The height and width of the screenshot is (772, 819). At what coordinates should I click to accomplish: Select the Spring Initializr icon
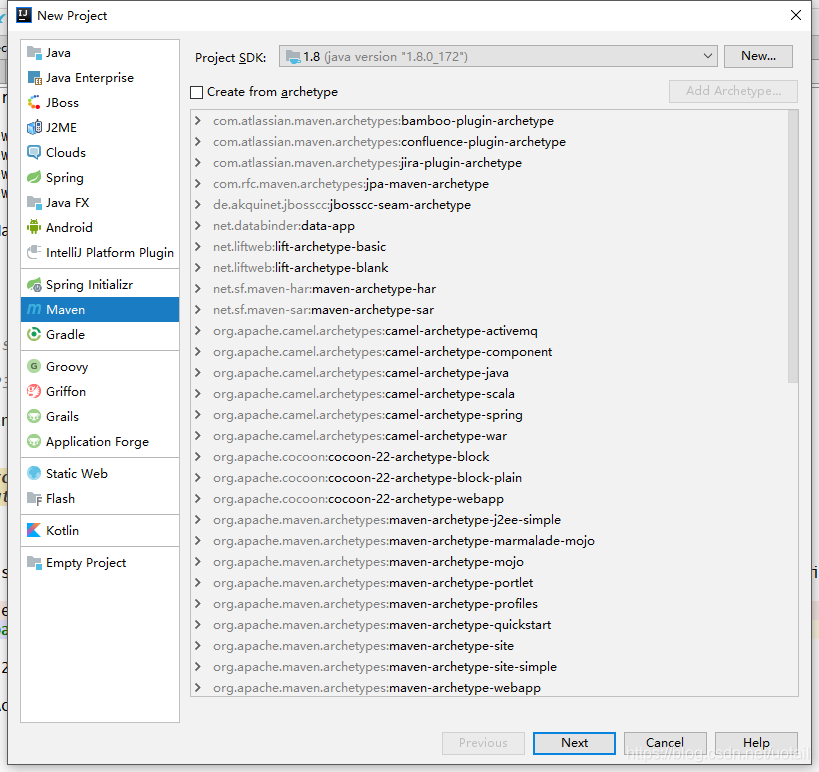[34, 285]
